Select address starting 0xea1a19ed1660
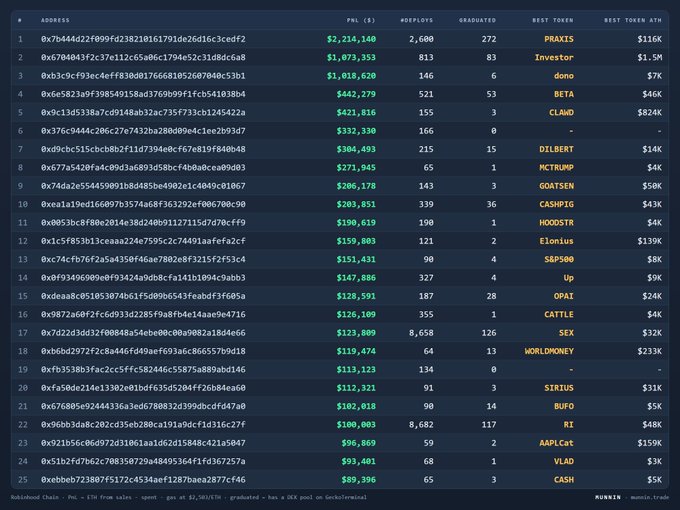The height and width of the screenshot is (510, 680). coord(143,204)
